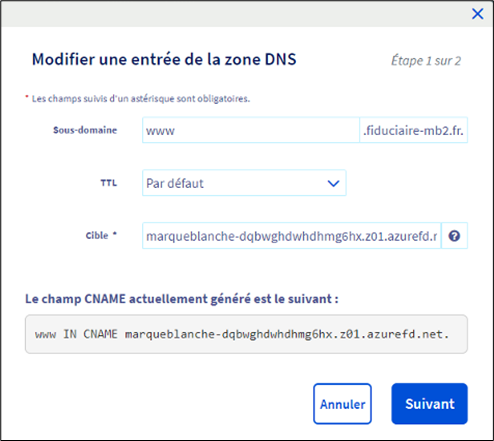Click the mandatory fields asterisk note
Viewport: 494px width, 441px height.
(x=138, y=99)
